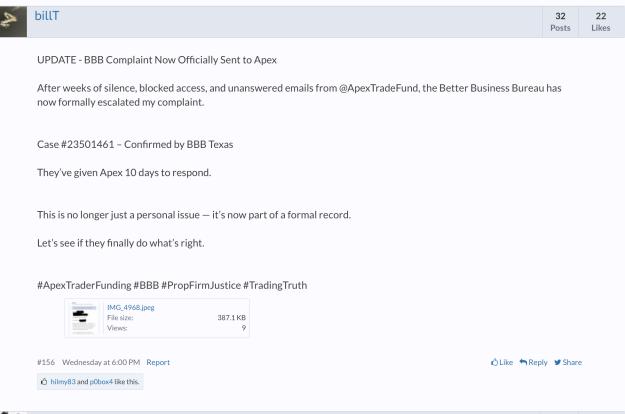
Task: Click the #ApexTraderFunding hashtag line
Action: [172, 285]
